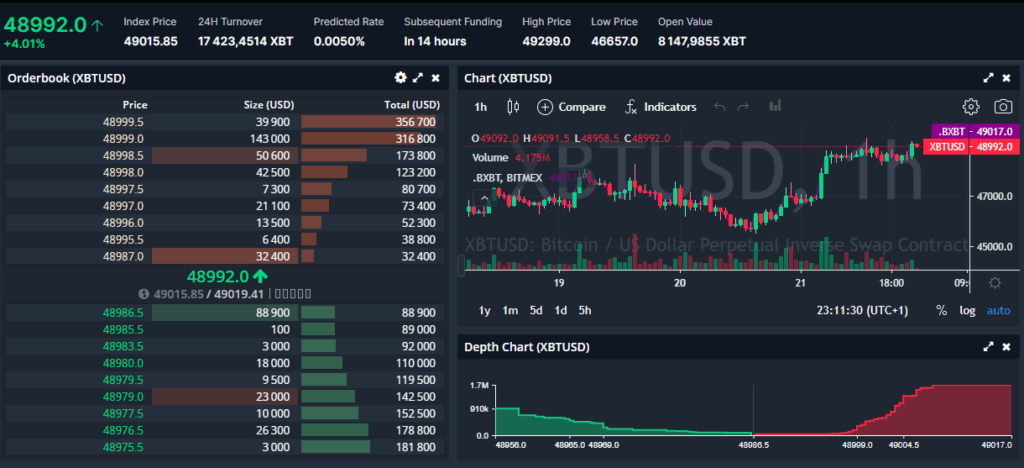Select the 1d time range
The width and height of the screenshot is (1024, 468).
(560, 311)
